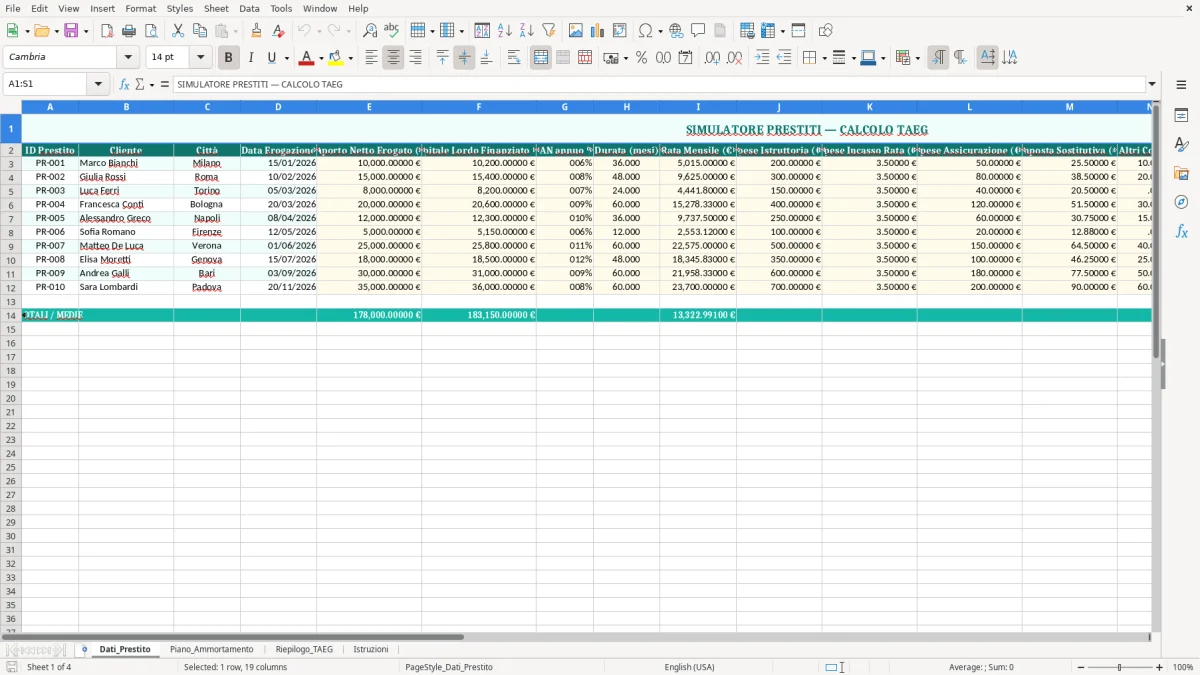Click the English (USA) language status
Viewport: 1200px width, 675px height.
689,667
